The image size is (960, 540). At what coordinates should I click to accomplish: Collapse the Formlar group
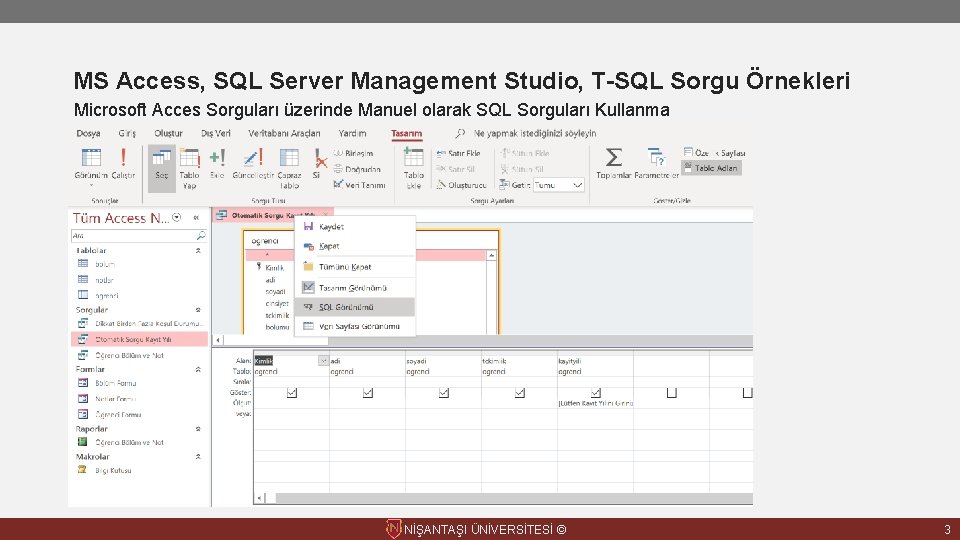[x=198, y=370]
